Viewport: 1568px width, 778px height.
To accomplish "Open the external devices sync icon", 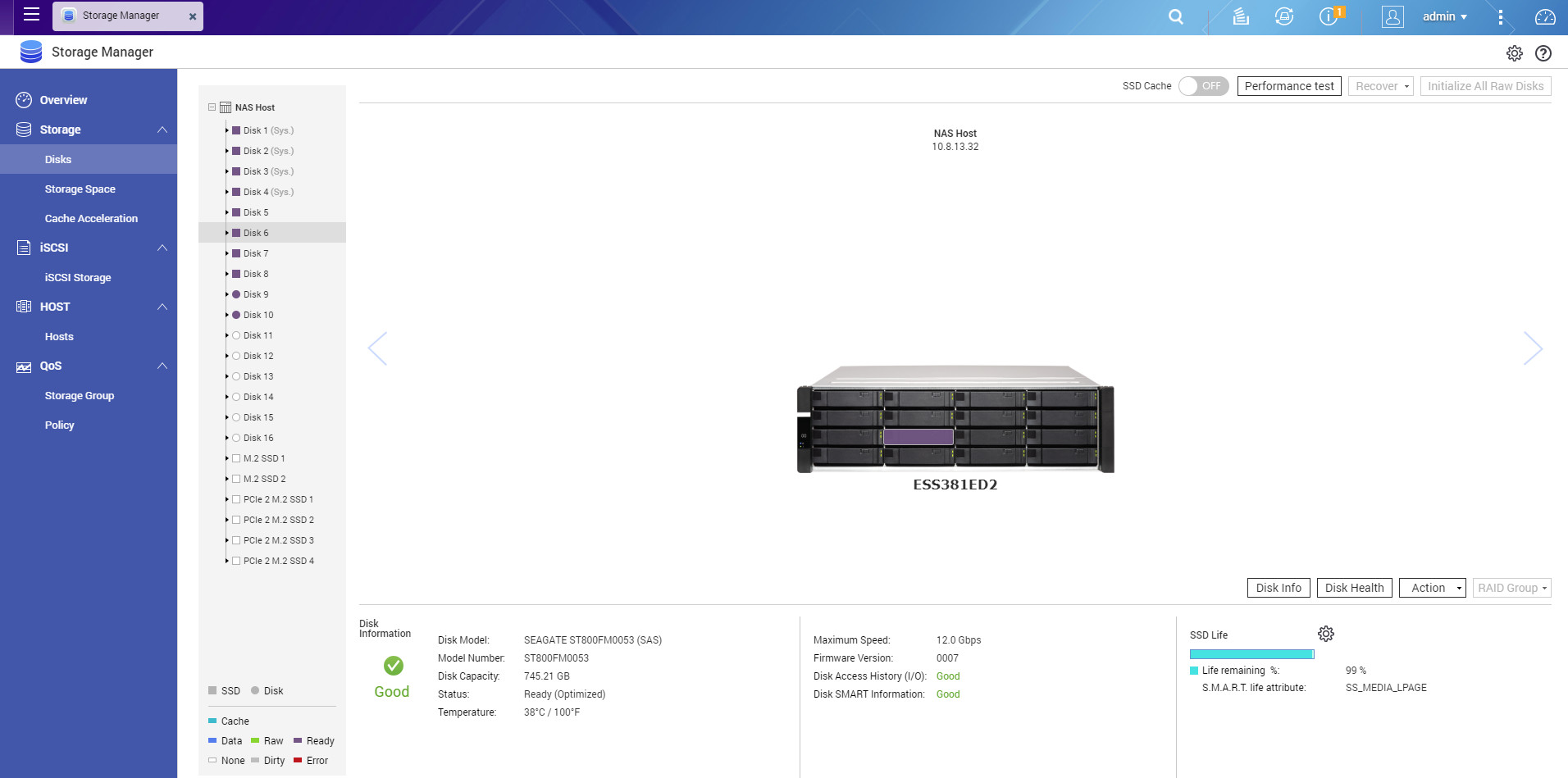I will 1284,17.
